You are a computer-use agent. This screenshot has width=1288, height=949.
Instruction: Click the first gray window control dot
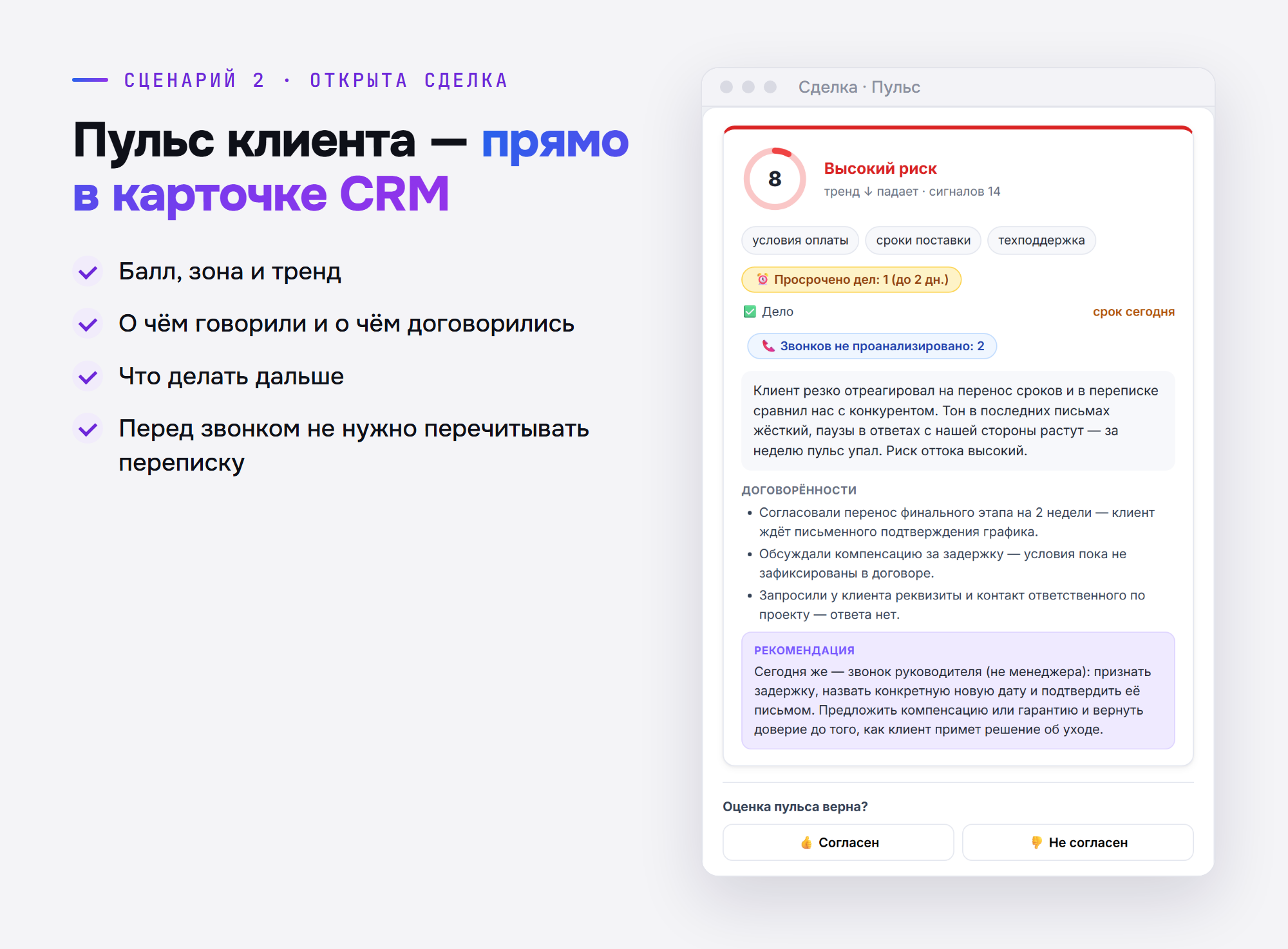(726, 87)
